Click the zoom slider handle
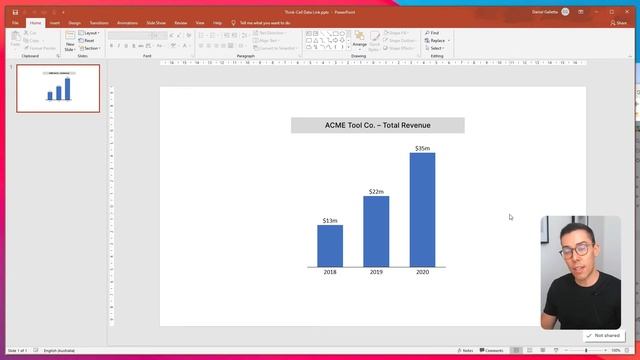 click(x=586, y=351)
